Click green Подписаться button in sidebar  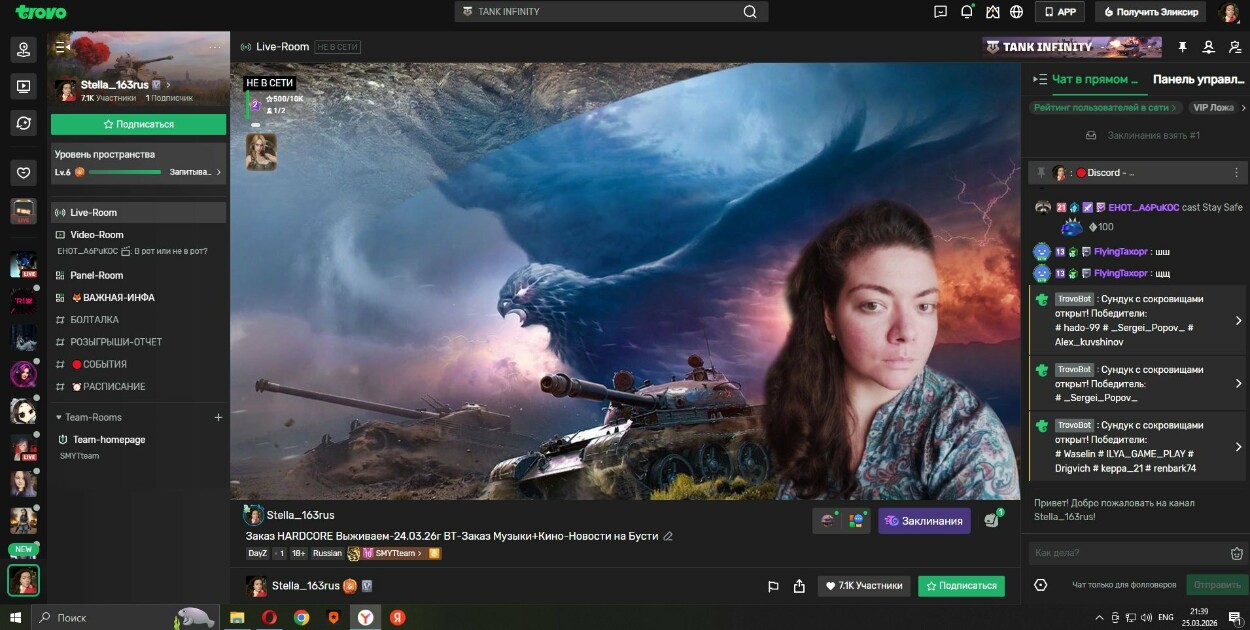click(x=138, y=124)
